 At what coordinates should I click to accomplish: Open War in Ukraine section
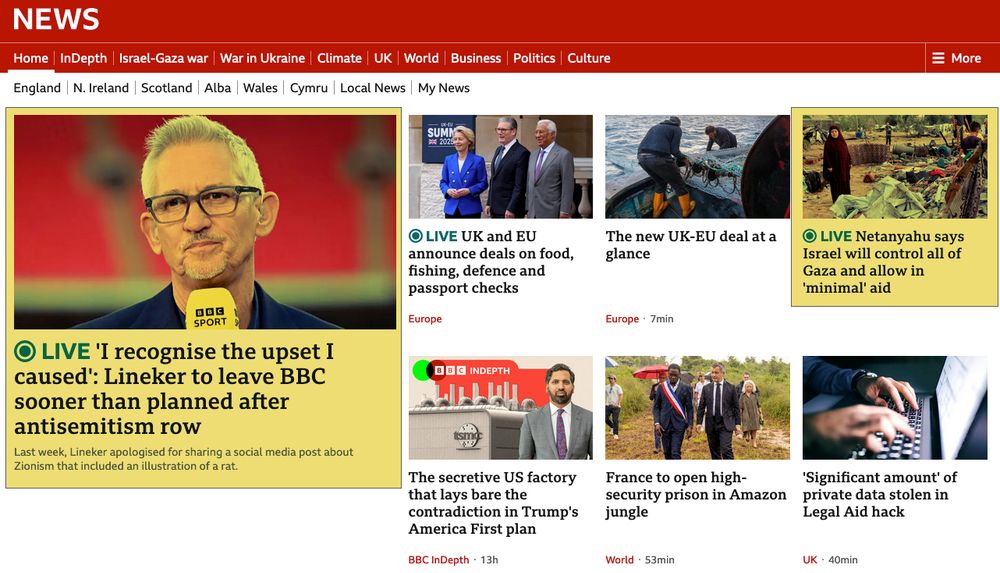click(262, 58)
